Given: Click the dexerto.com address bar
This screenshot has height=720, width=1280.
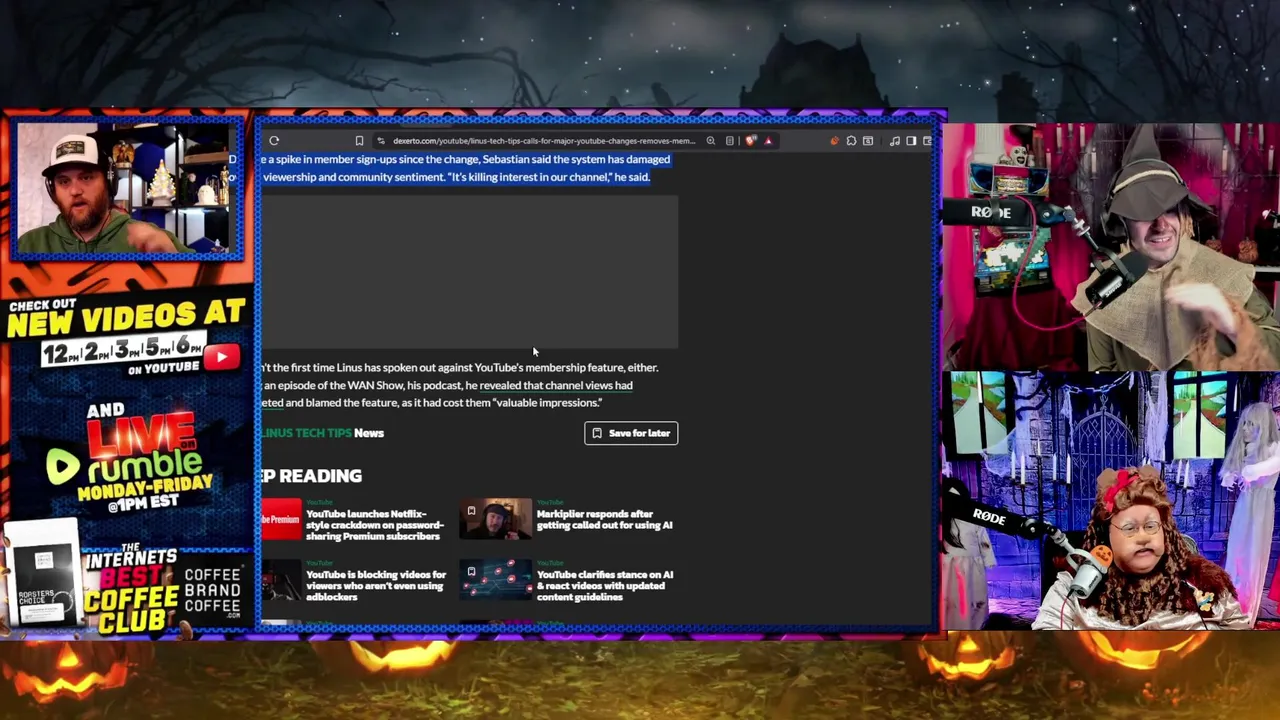Looking at the screenshot, I should [x=543, y=141].
